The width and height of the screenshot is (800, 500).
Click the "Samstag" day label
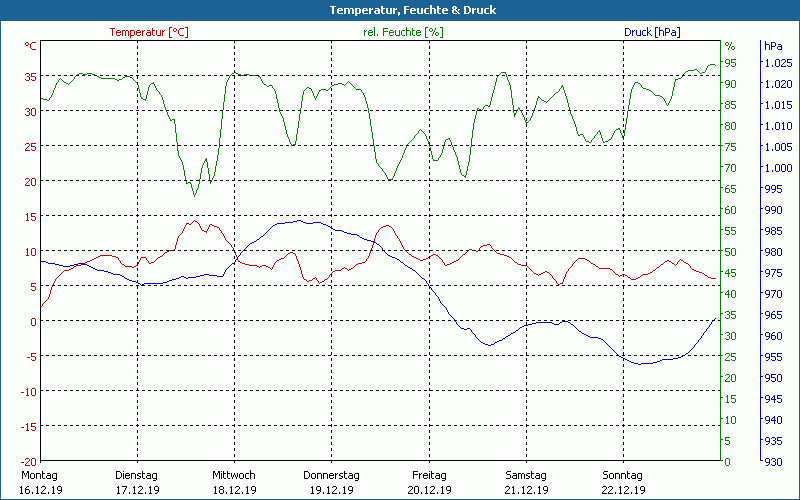point(526,475)
